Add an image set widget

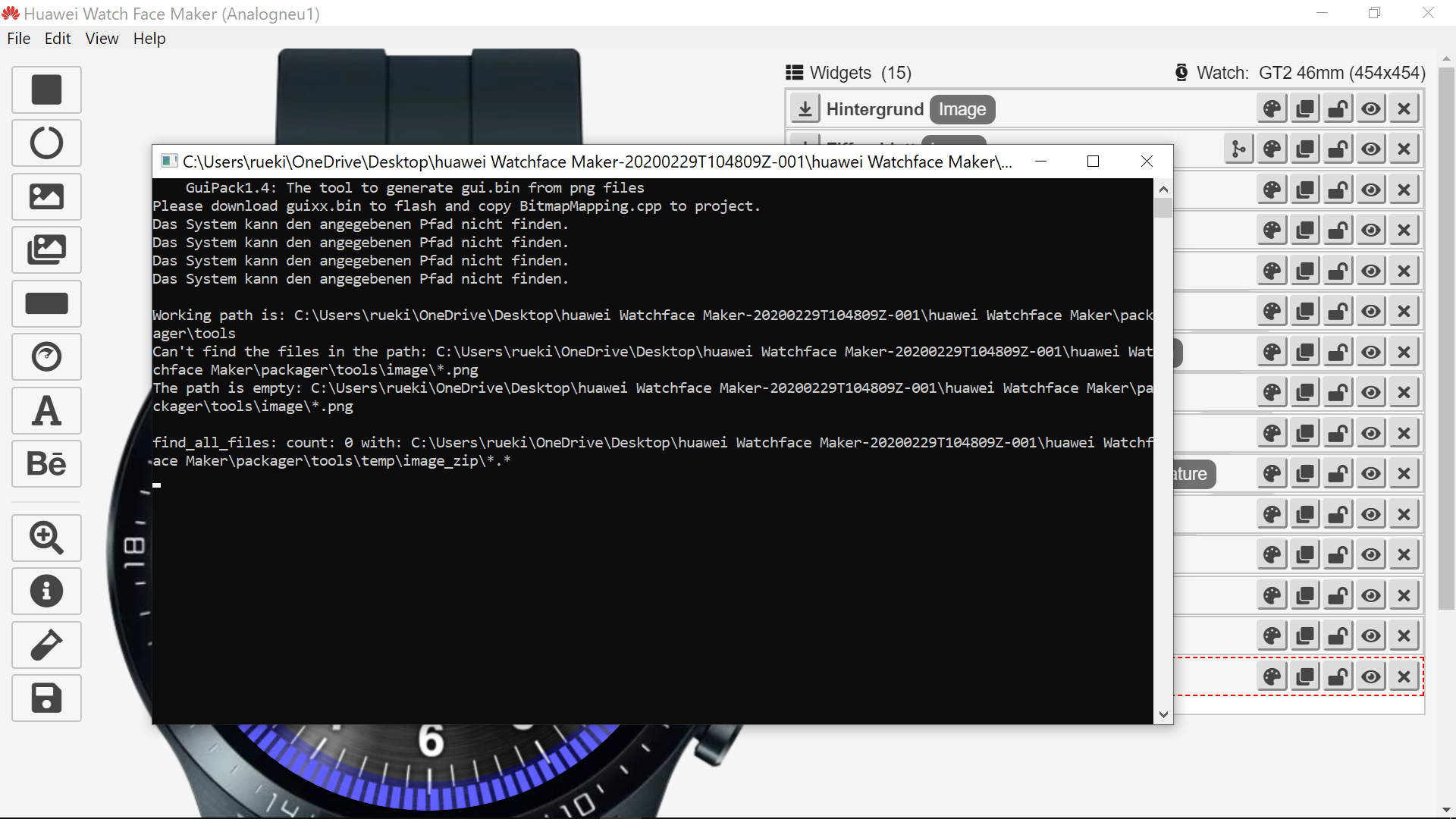point(46,249)
